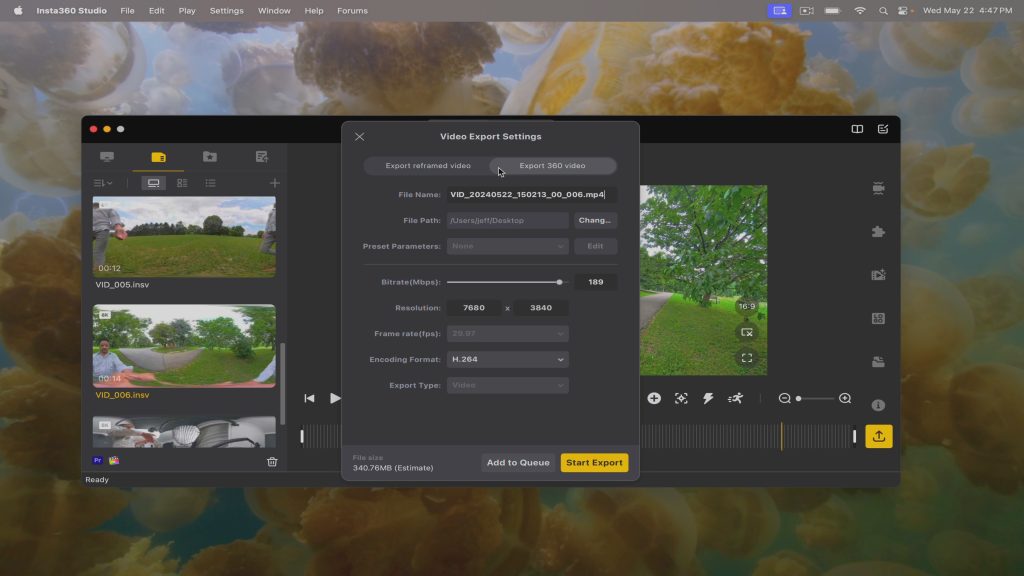Click the running-person motion effect icon
The width and height of the screenshot is (1024, 576).
[x=734, y=397]
